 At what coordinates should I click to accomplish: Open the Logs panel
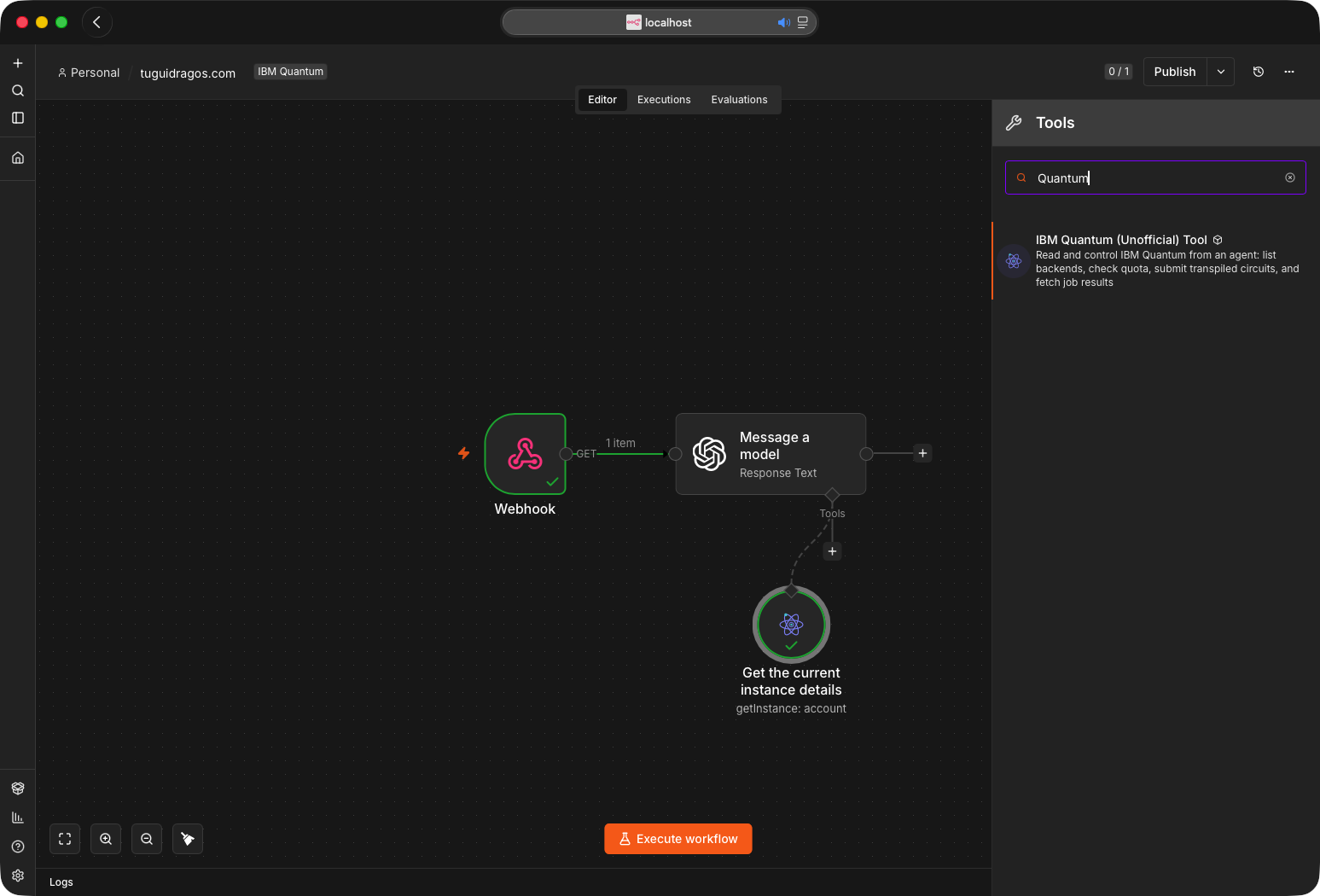coord(61,882)
